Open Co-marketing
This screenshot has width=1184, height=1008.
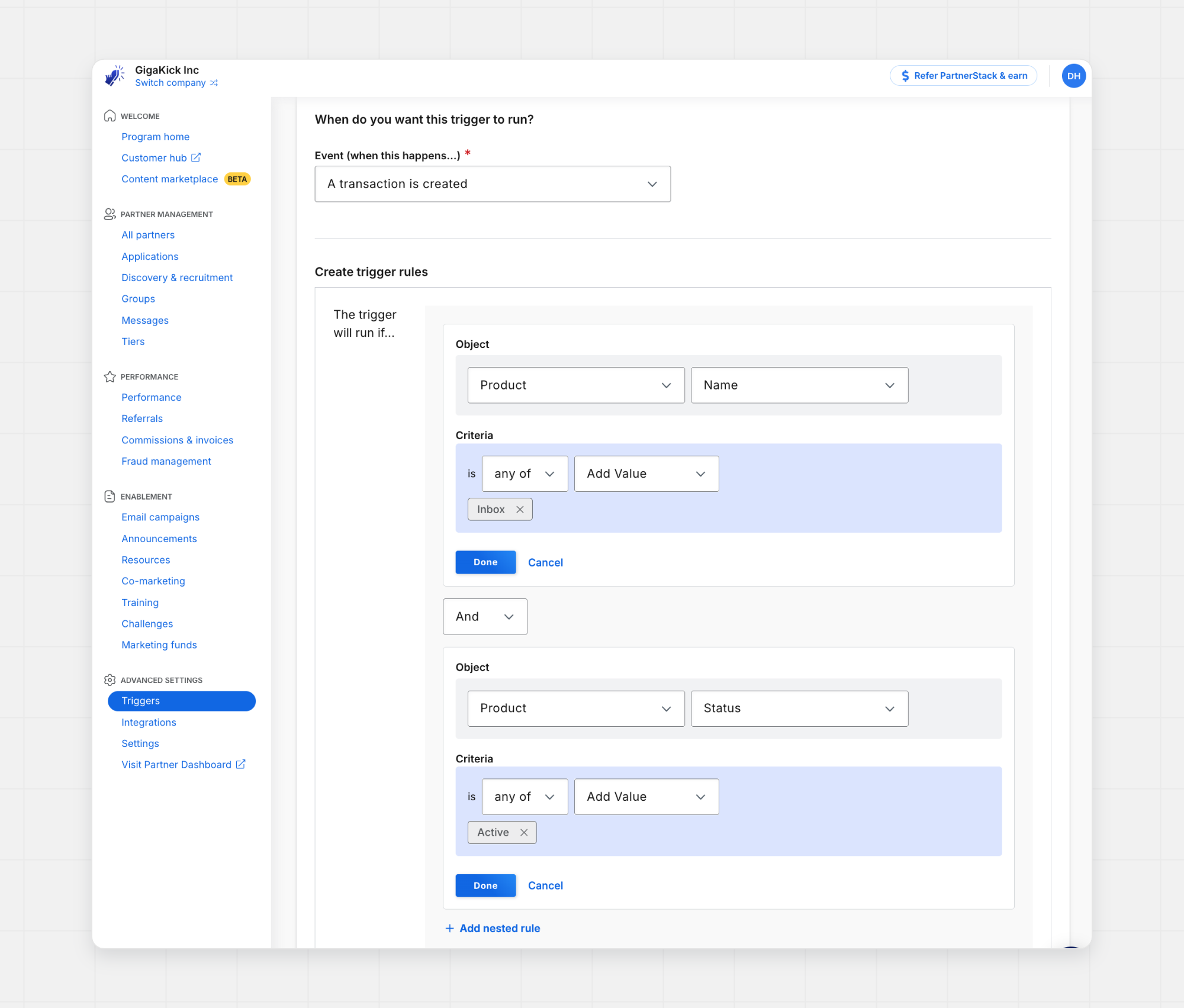[153, 581]
